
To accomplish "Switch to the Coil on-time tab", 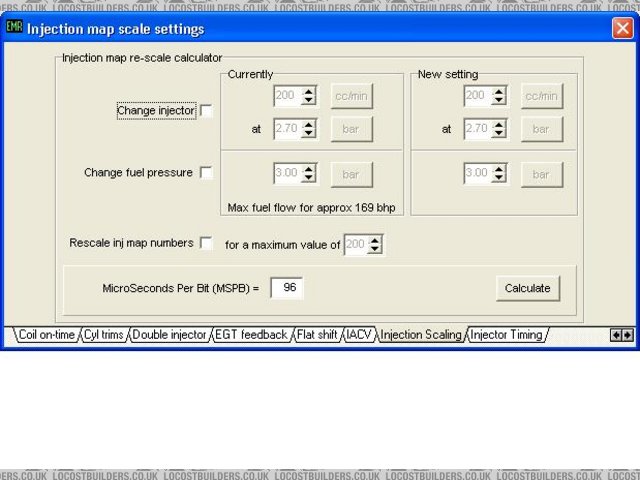I will click(x=47, y=335).
